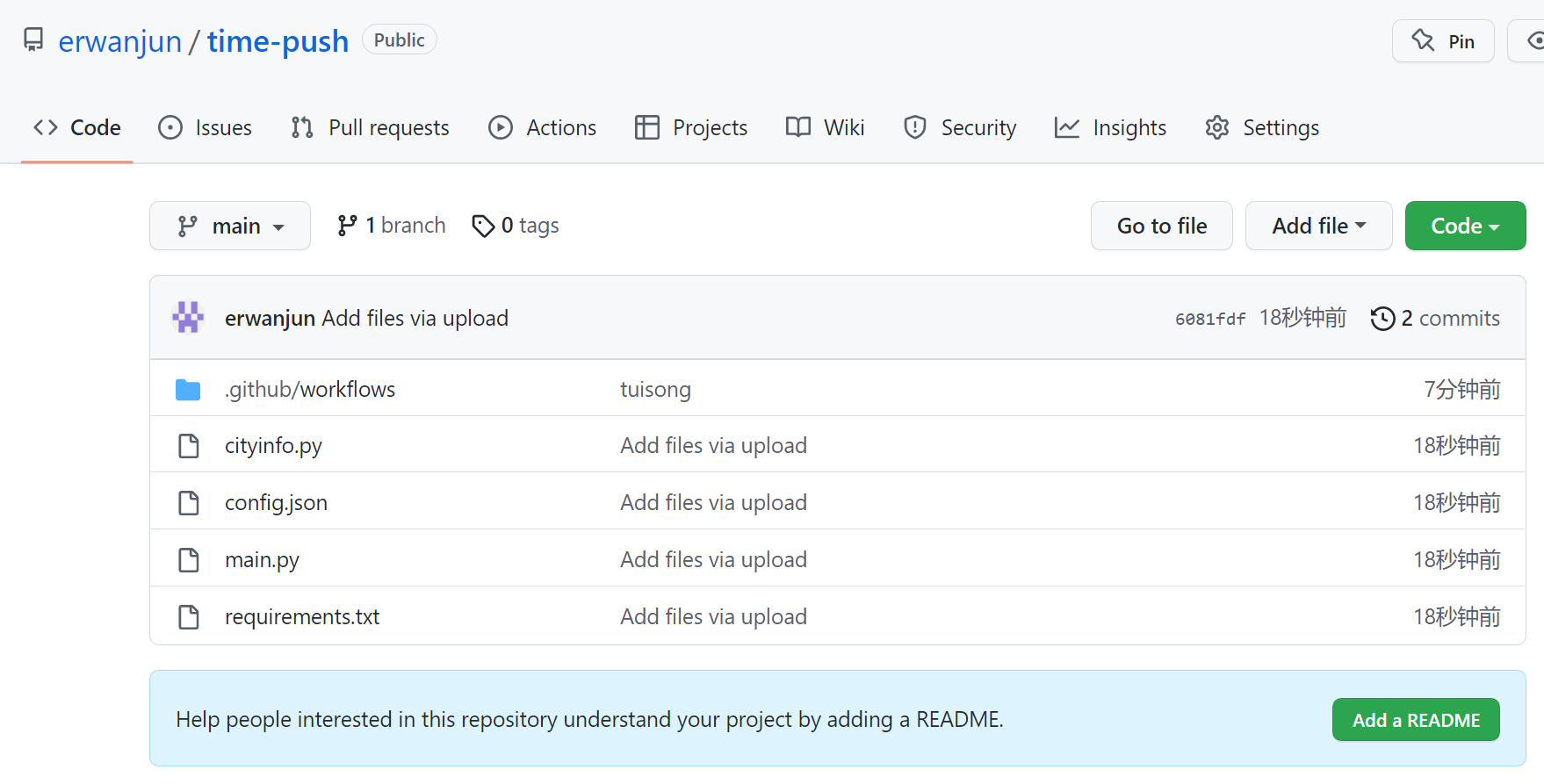Viewport: 1544px width, 784px height.
Task: View the 0 tags link
Action: [516, 226]
